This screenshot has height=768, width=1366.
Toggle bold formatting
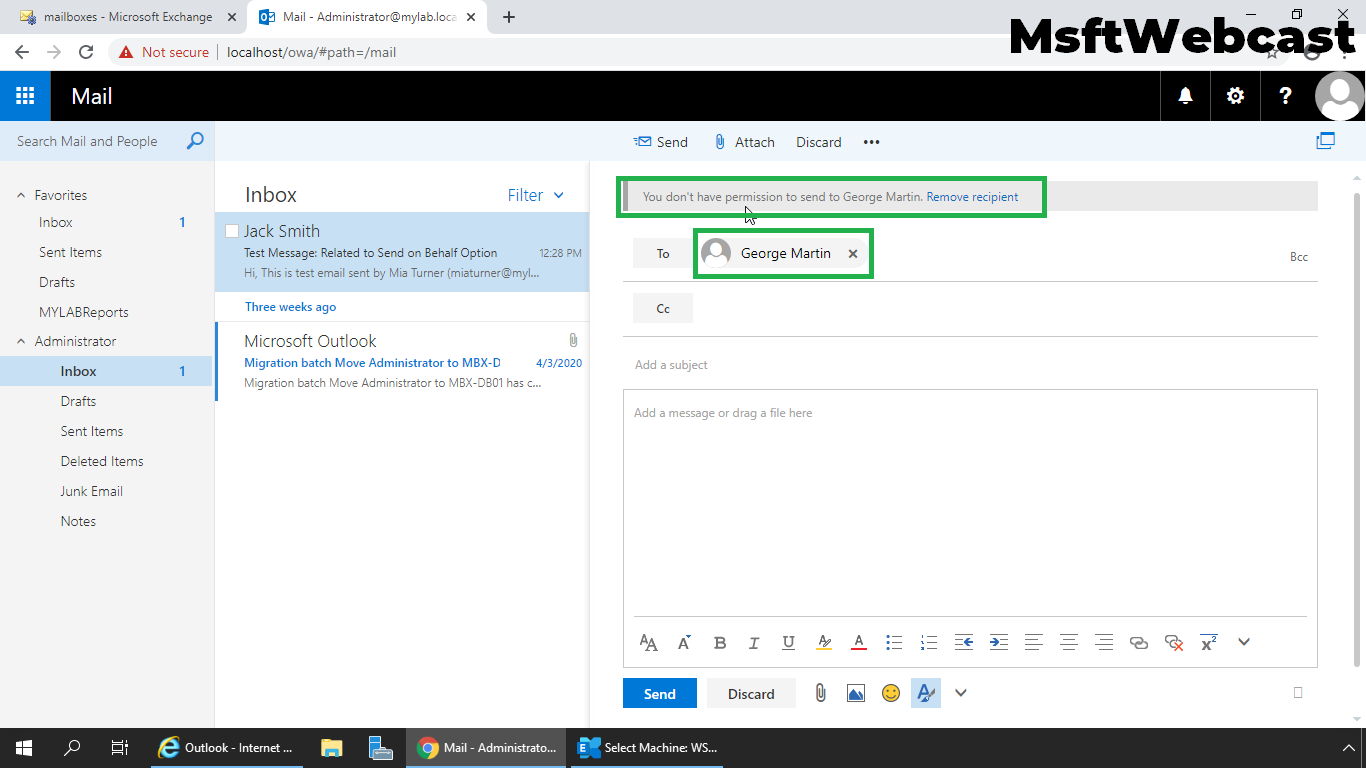coord(720,643)
